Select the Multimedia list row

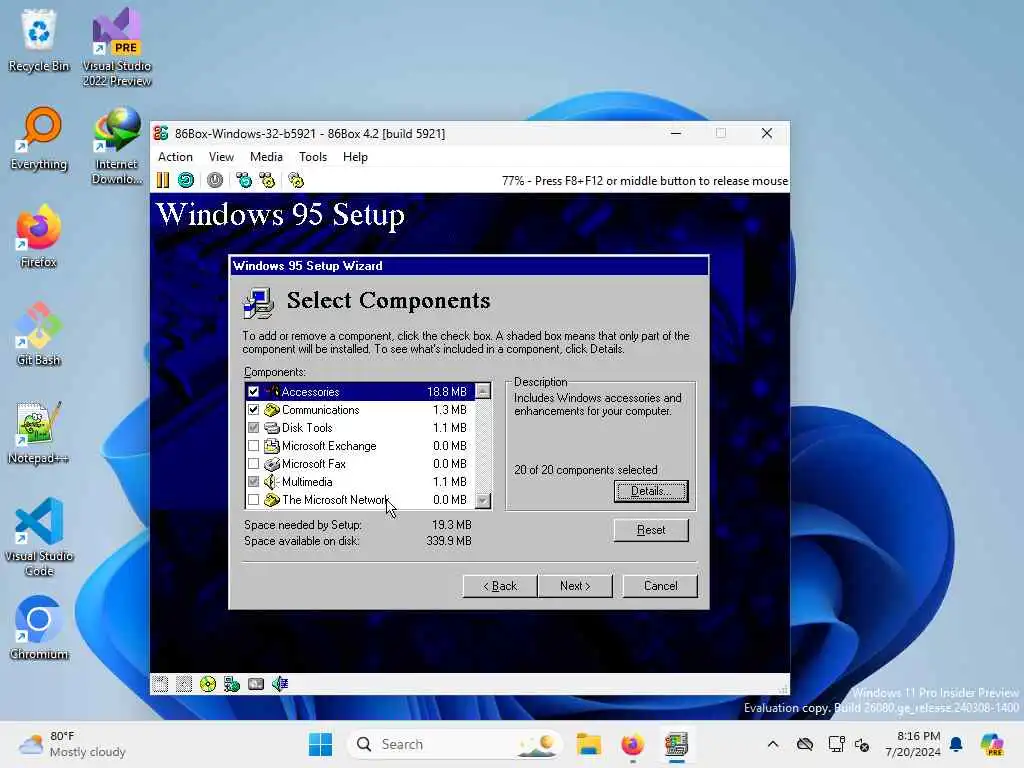coord(360,482)
